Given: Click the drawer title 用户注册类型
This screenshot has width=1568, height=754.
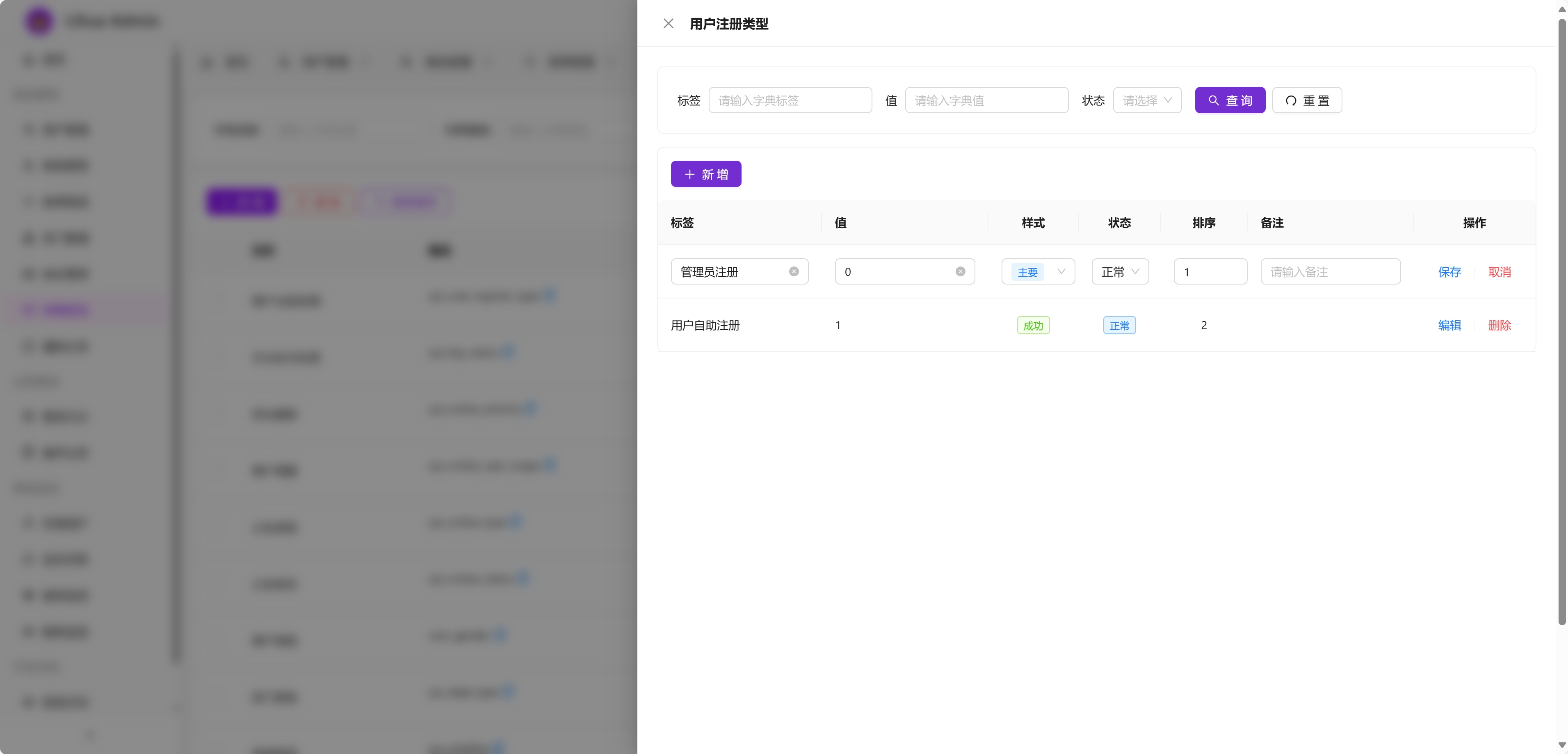Looking at the screenshot, I should coord(728,24).
